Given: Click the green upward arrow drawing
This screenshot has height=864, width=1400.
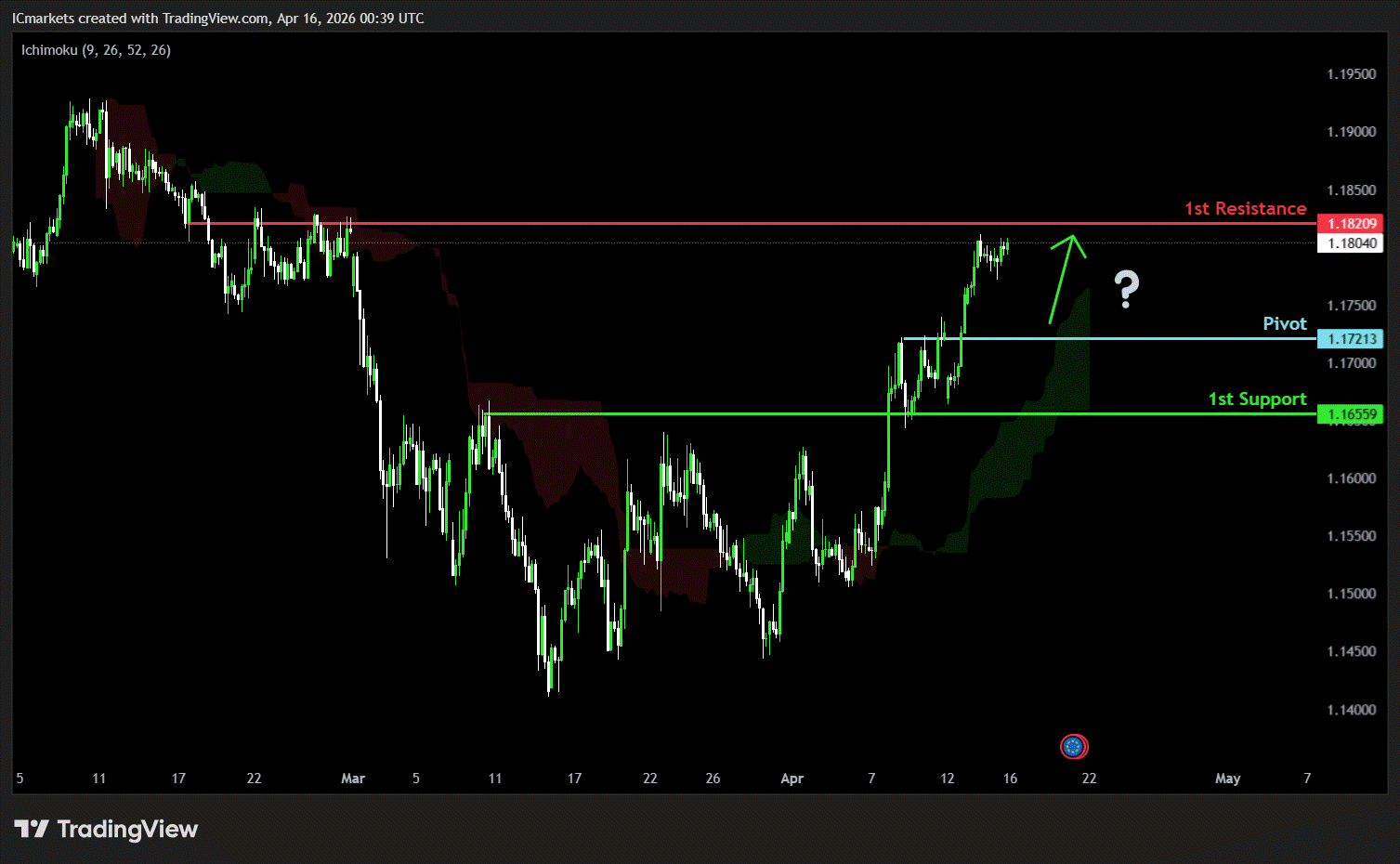Looking at the screenshot, I should pyautogui.click(x=1066, y=277).
